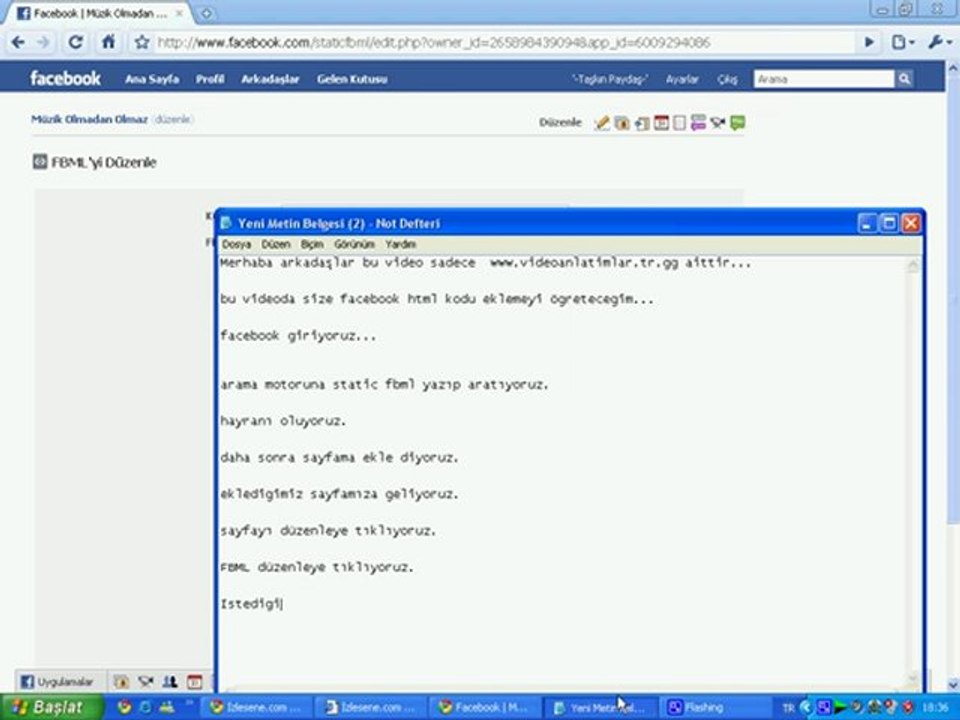Switch to Facebook | M... taskbar button
The height and width of the screenshot is (720, 960).
click(x=485, y=707)
